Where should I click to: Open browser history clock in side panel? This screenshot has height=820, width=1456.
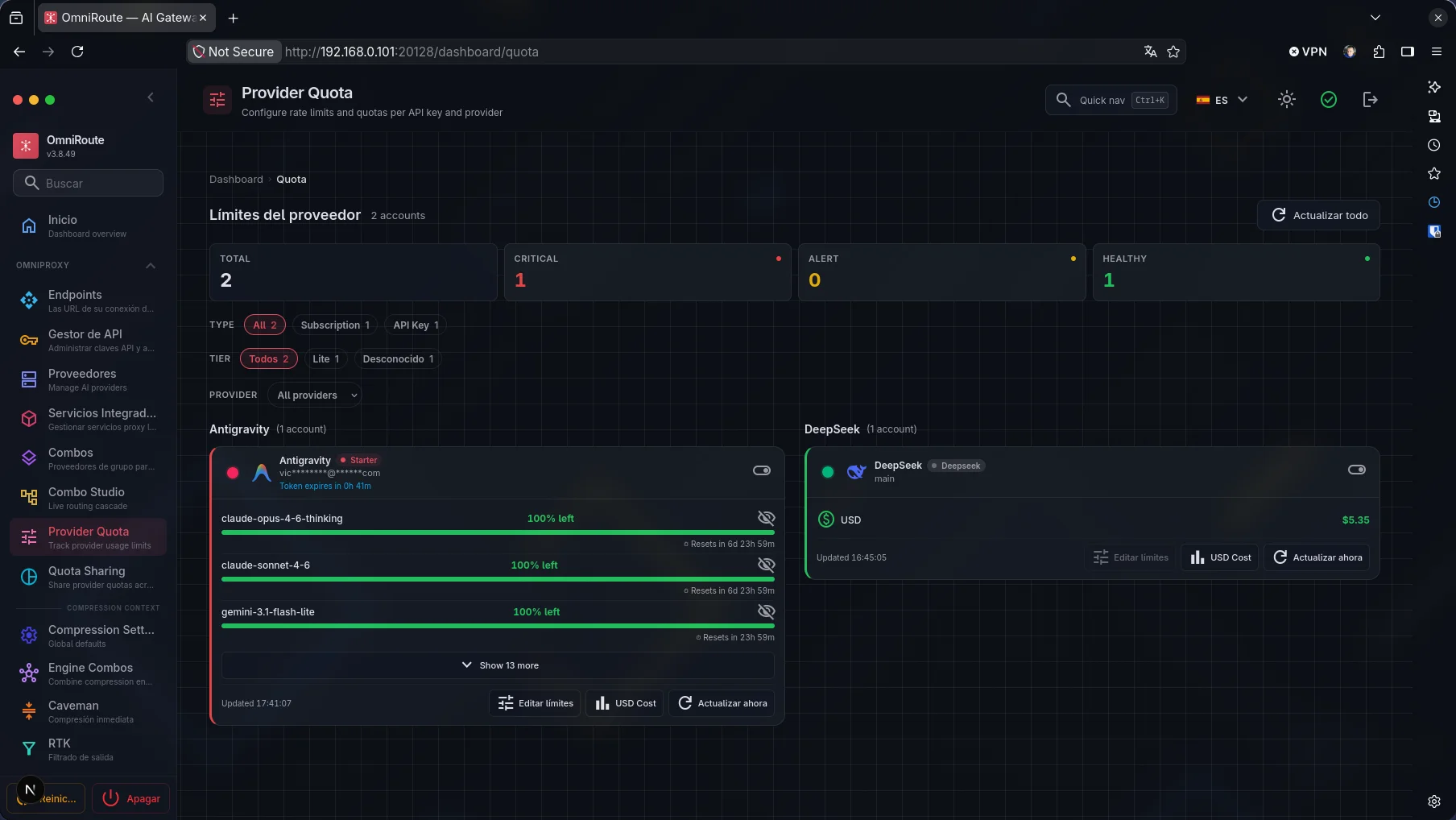1434,146
